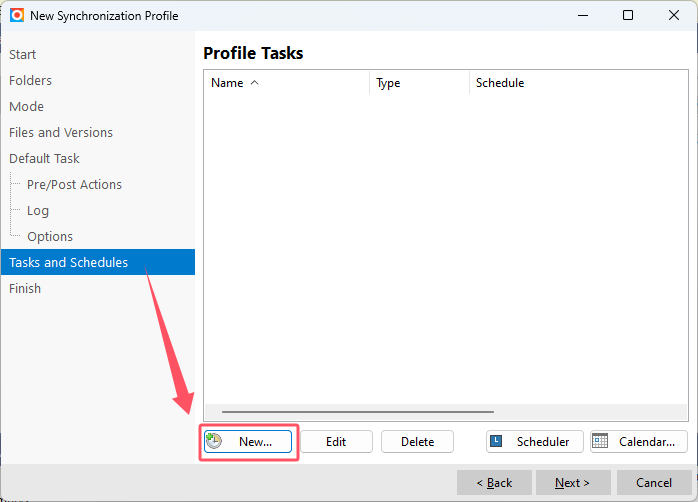Click the Next > button
The image size is (698, 502).
click(x=573, y=483)
